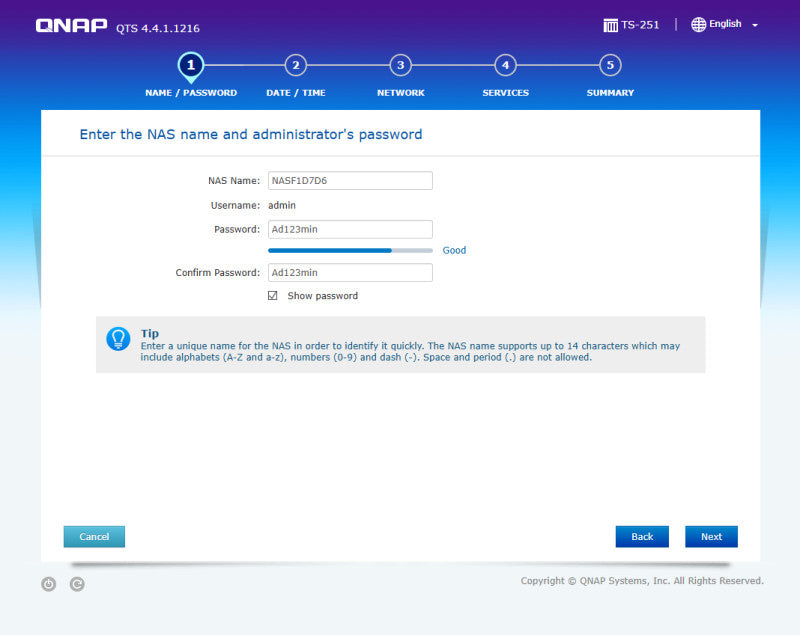Go to the Date / Time step
Screen dimensions: 800x635
pos(295,65)
